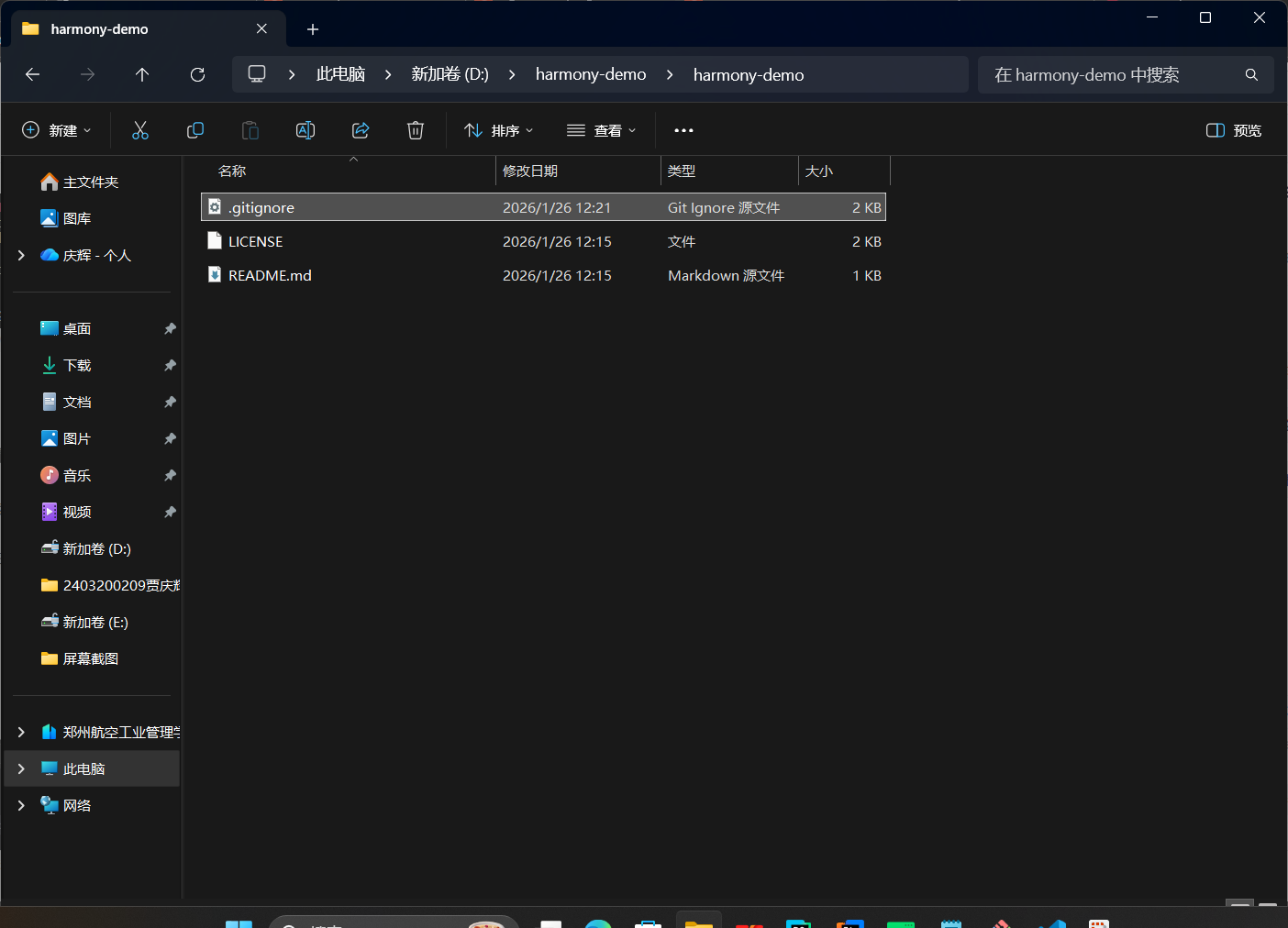The image size is (1288, 928).
Task: Delete the selected file with trash icon
Action: (x=416, y=130)
